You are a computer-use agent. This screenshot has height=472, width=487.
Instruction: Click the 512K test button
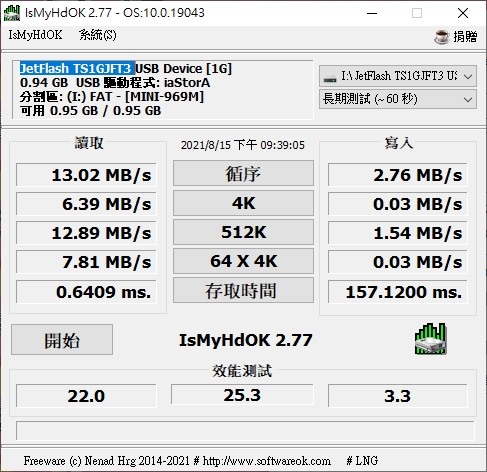pos(243,232)
